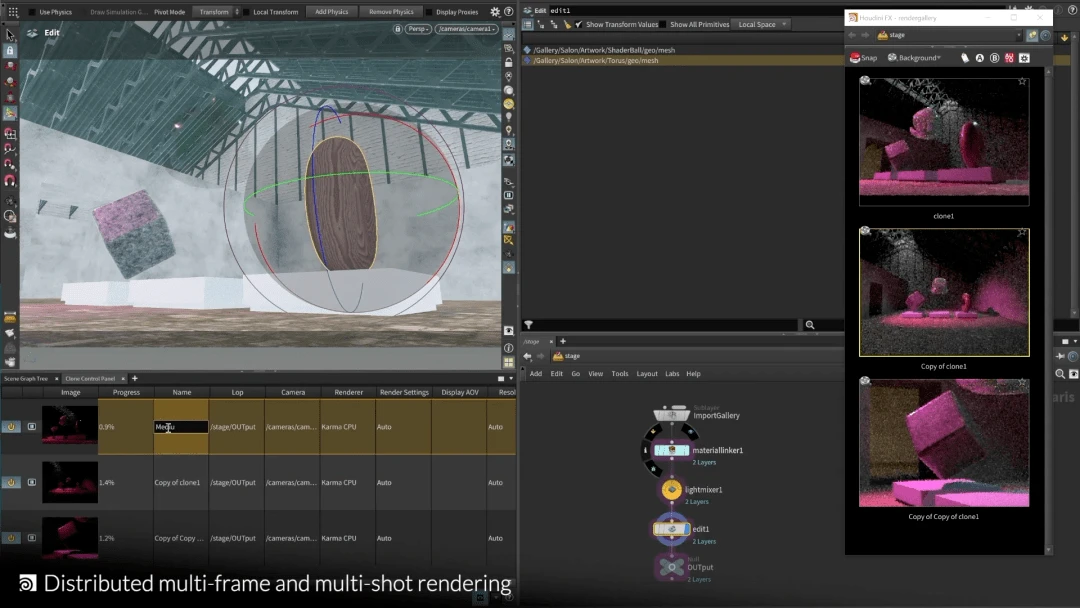The height and width of the screenshot is (608, 1080).
Task: Toggle the Display Proxies checkbox
Action: [x=428, y=12]
